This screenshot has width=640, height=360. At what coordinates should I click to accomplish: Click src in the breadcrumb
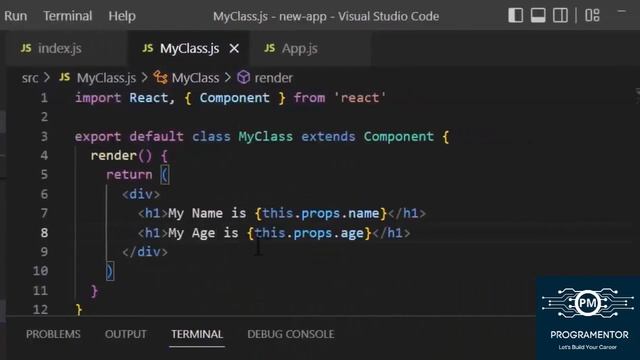(x=30, y=78)
